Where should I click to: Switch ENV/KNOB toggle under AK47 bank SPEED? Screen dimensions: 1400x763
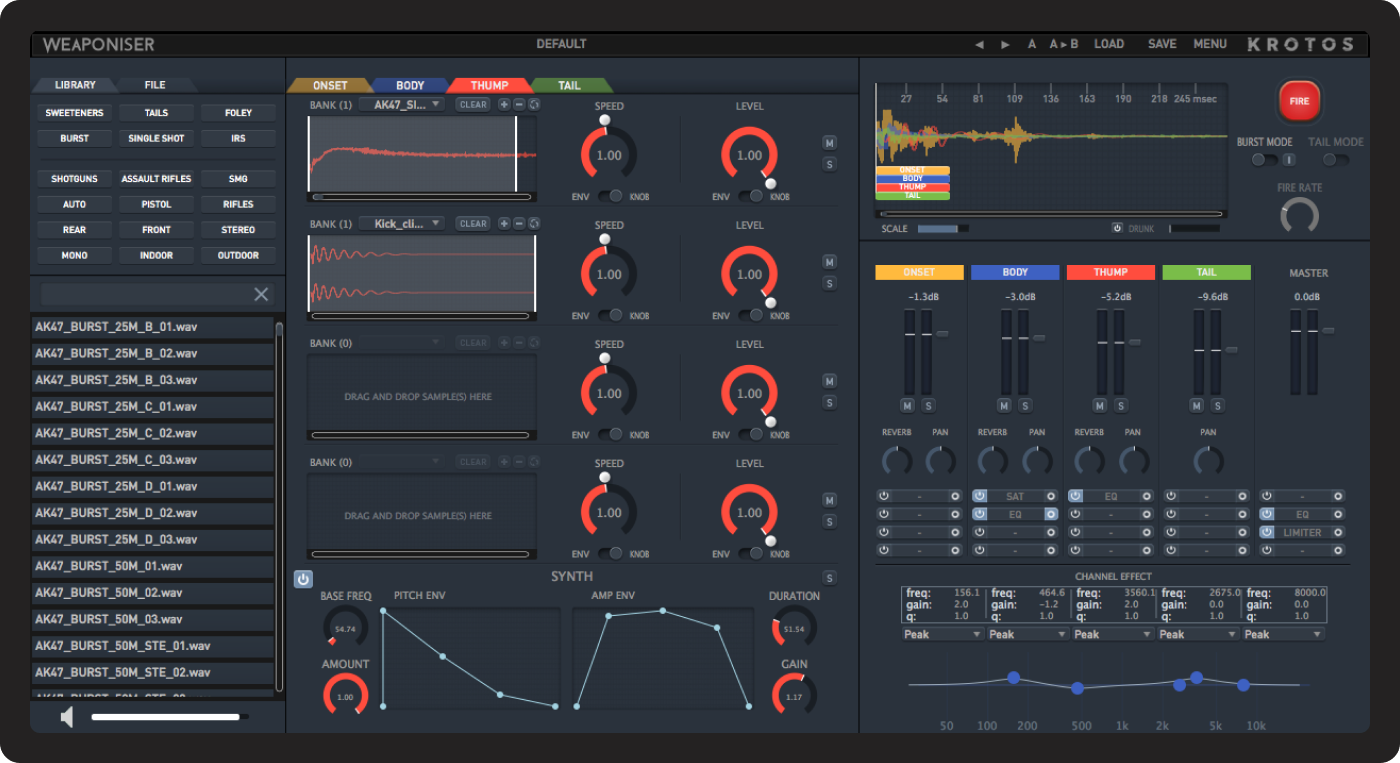click(x=610, y=197)
